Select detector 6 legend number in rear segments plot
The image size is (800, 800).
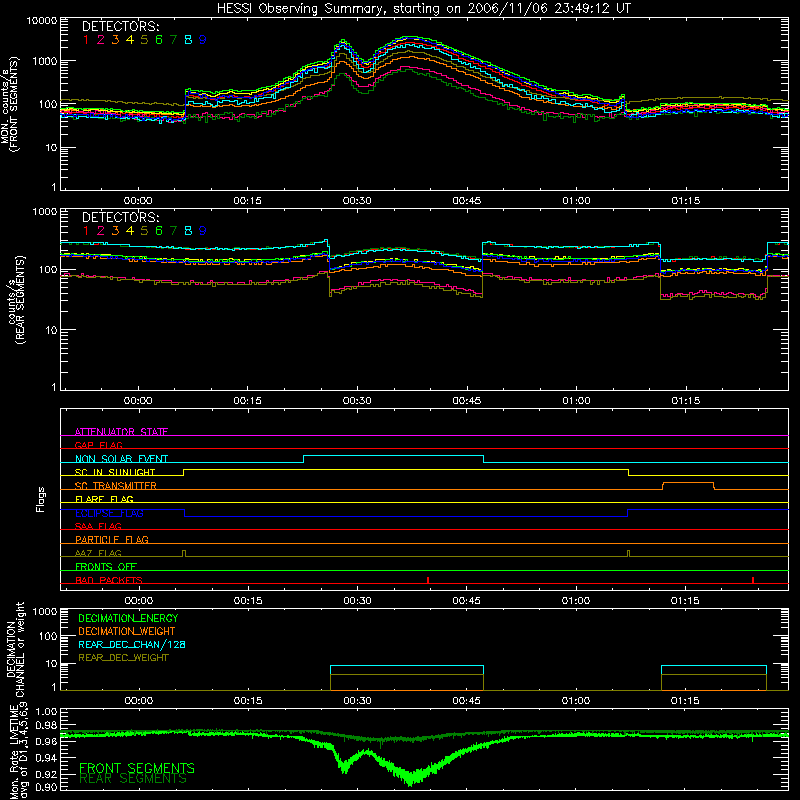point(159,231)
